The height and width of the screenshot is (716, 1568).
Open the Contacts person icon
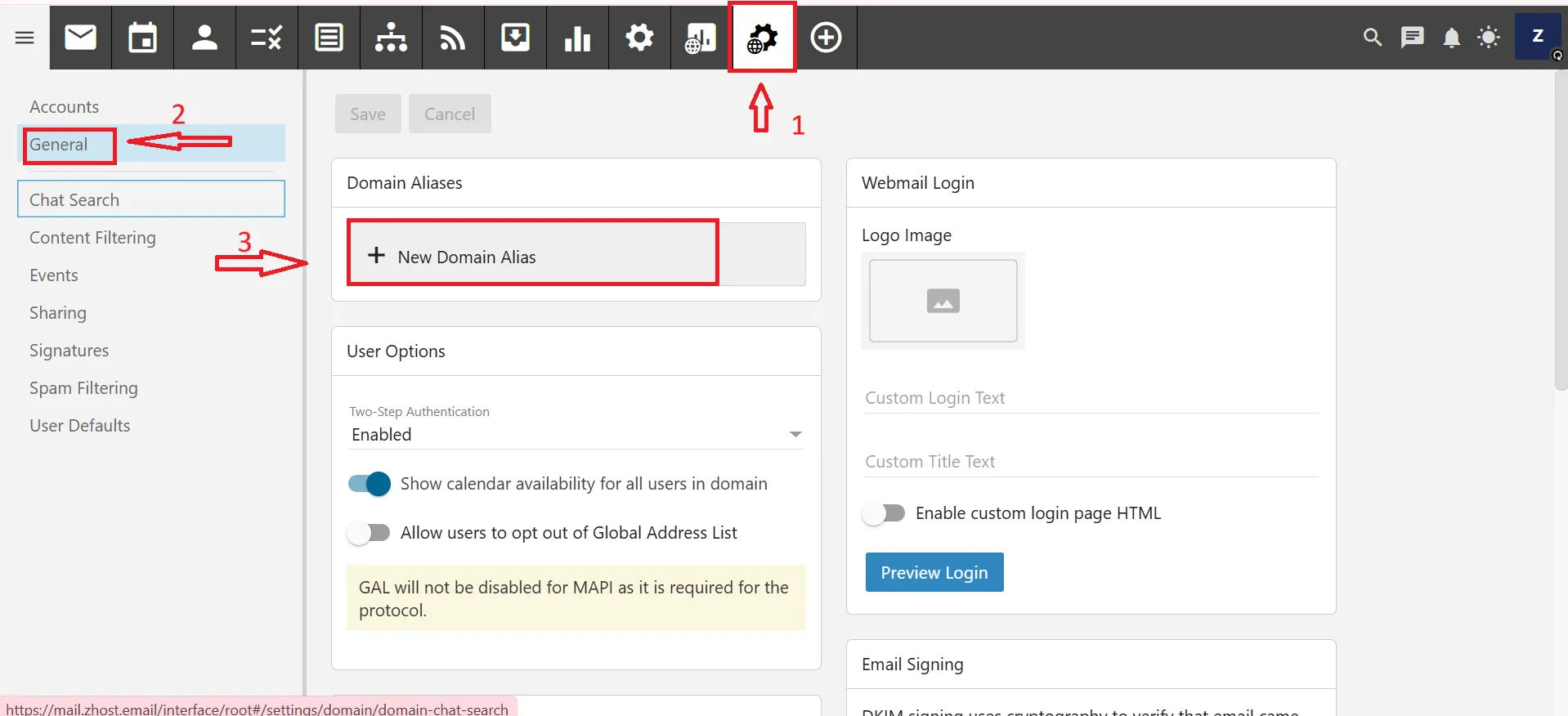click(x=204, y=38)
